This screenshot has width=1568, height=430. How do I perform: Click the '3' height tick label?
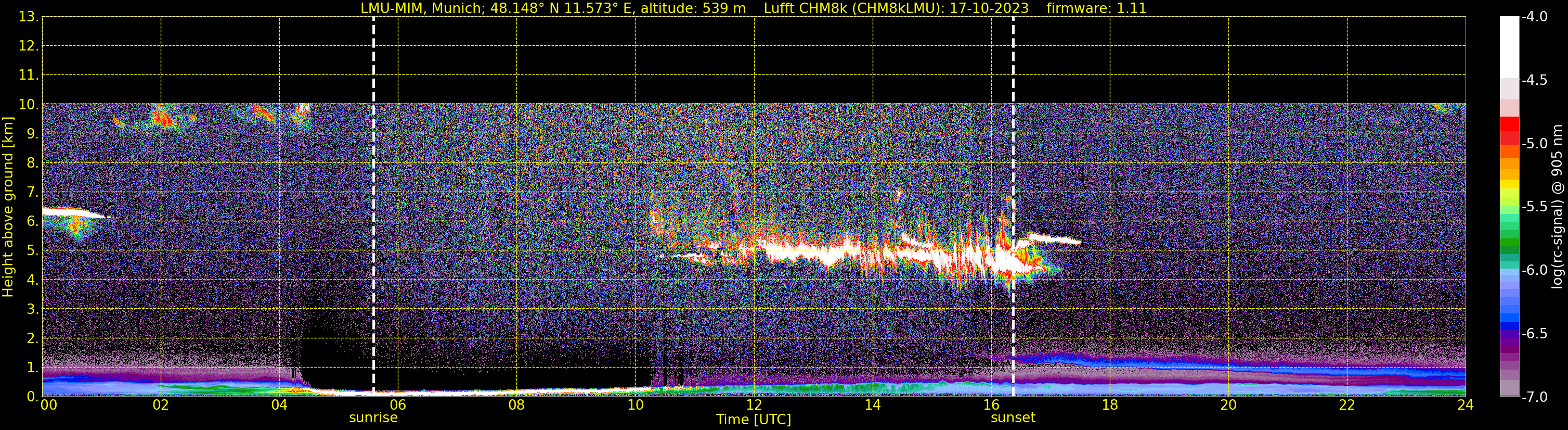32,309
